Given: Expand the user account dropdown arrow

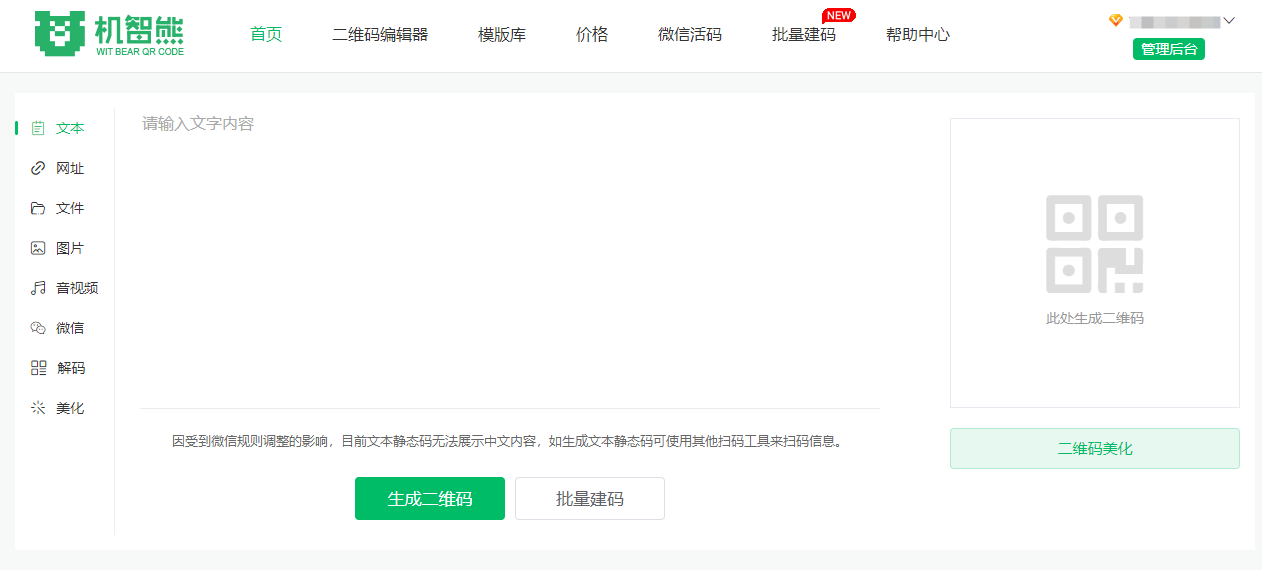Looking at the screenshot, I should click(x=1229, y=21).
